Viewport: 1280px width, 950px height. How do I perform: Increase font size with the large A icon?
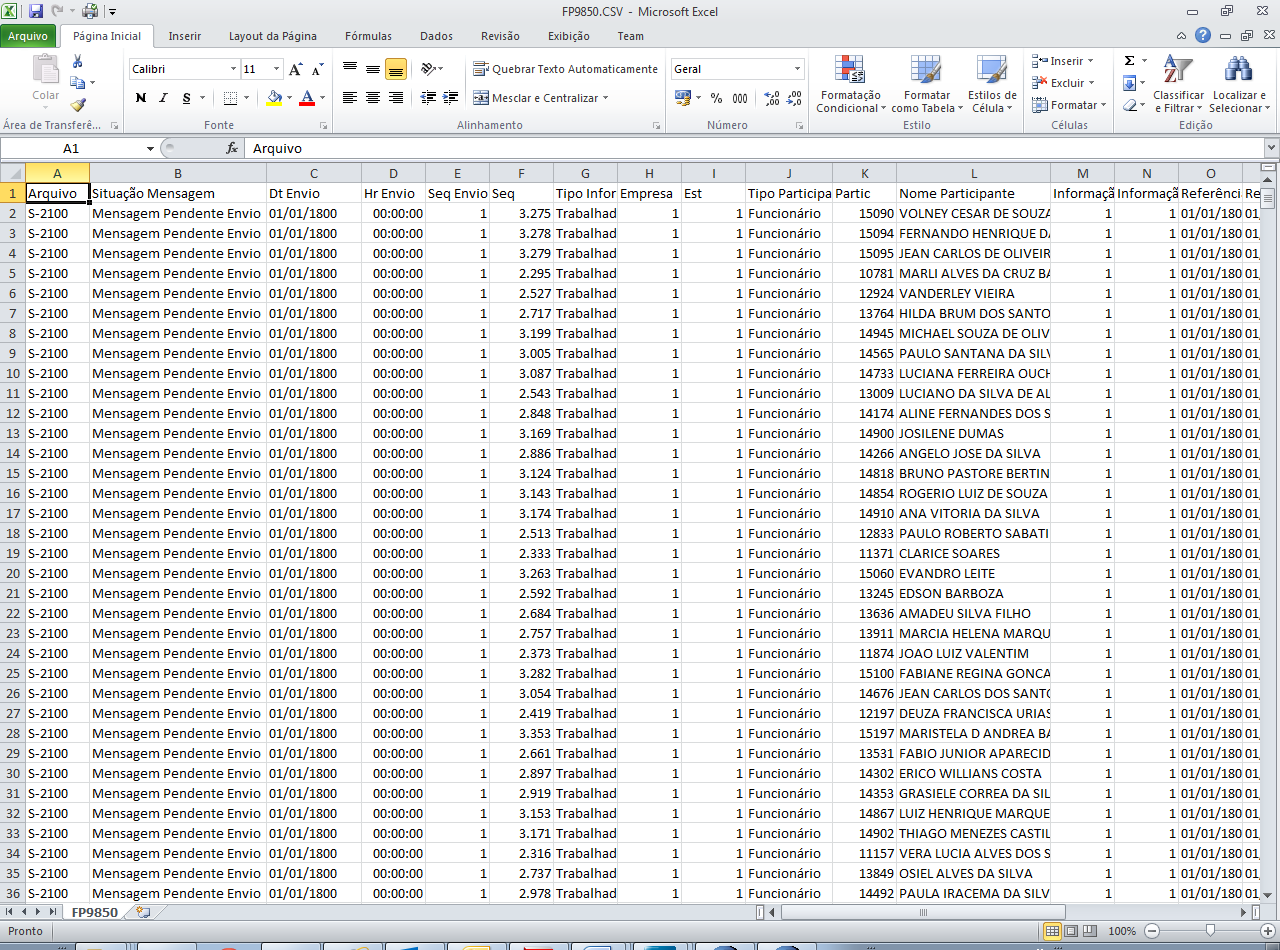click(296, 69)
